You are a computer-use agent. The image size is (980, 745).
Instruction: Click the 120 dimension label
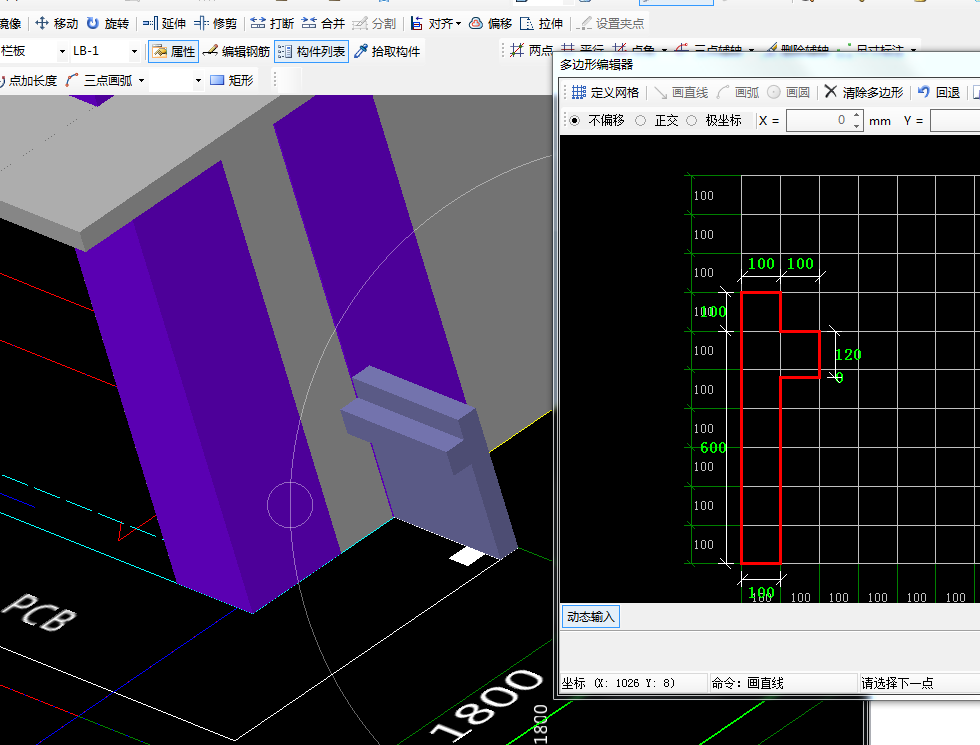click(x=848, y=355)
